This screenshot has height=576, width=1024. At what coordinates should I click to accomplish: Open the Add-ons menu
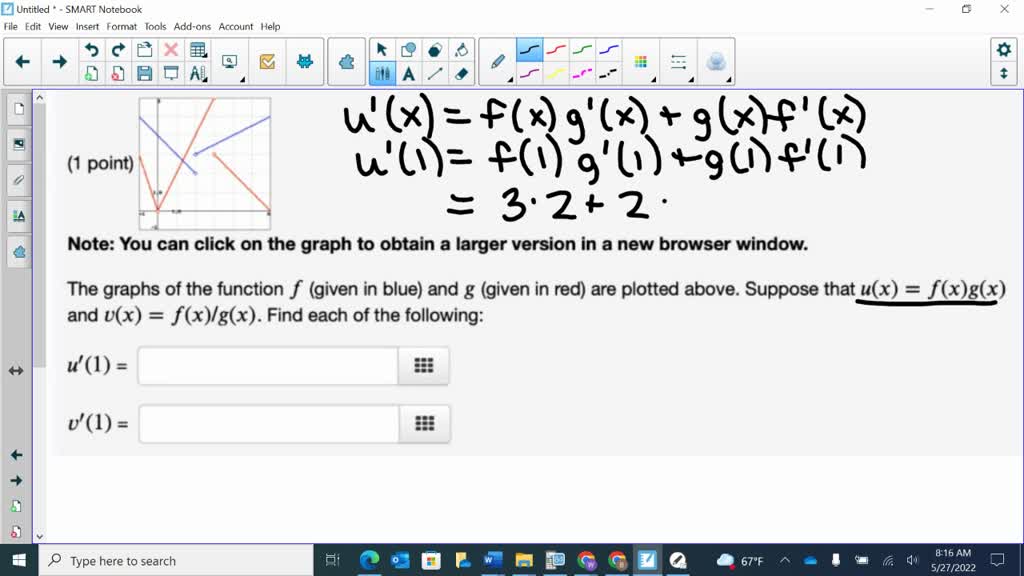click(191, 26)
